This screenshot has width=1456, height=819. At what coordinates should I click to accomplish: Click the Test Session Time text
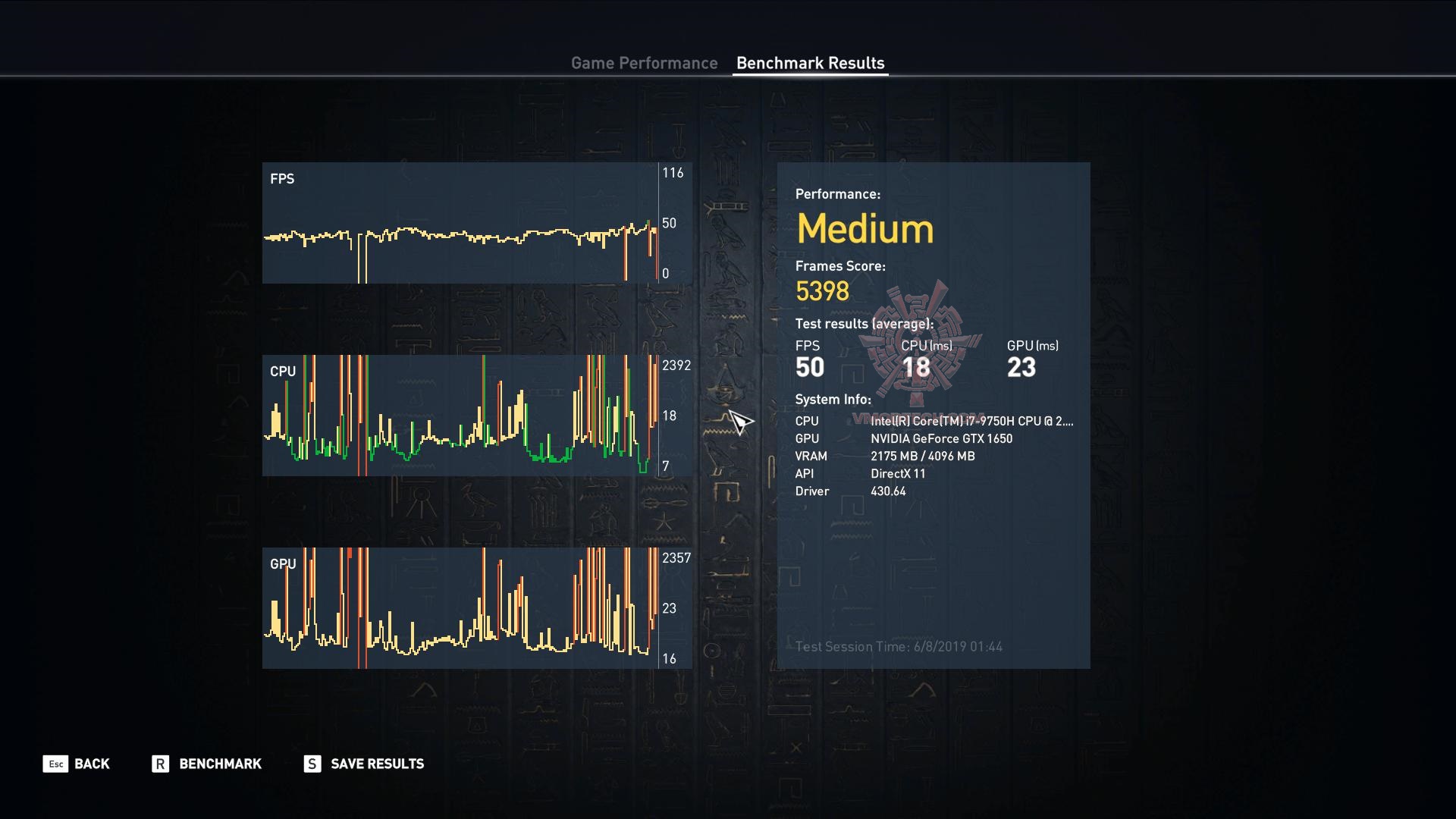pyautogui.click(x=898, y=647)
